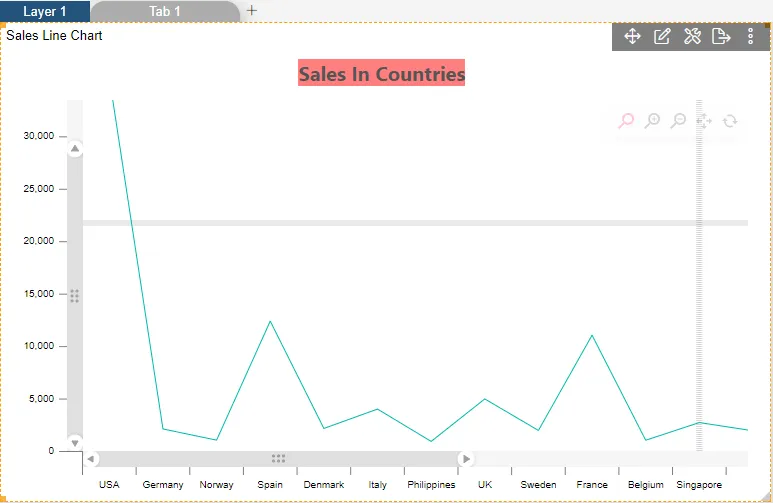Image resolution: width=773 pixels, height=503 pixels.
Task: Click the vertical scrollbar up arrow
Action: point(75,149)
